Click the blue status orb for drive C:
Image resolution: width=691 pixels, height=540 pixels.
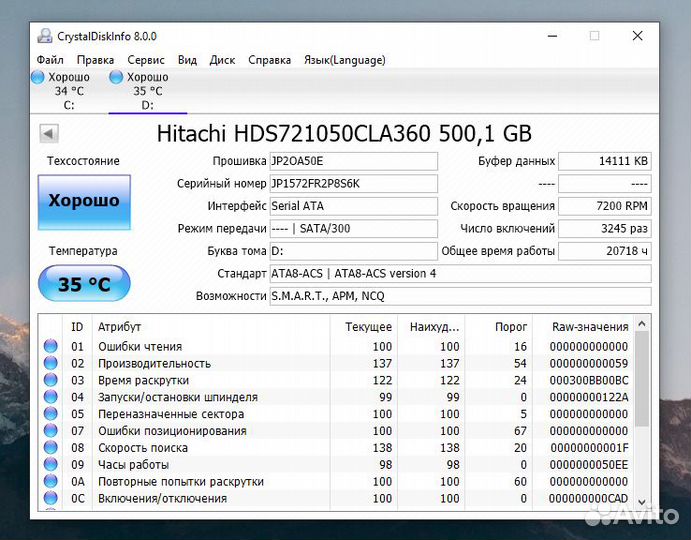[x=38, y=77]
